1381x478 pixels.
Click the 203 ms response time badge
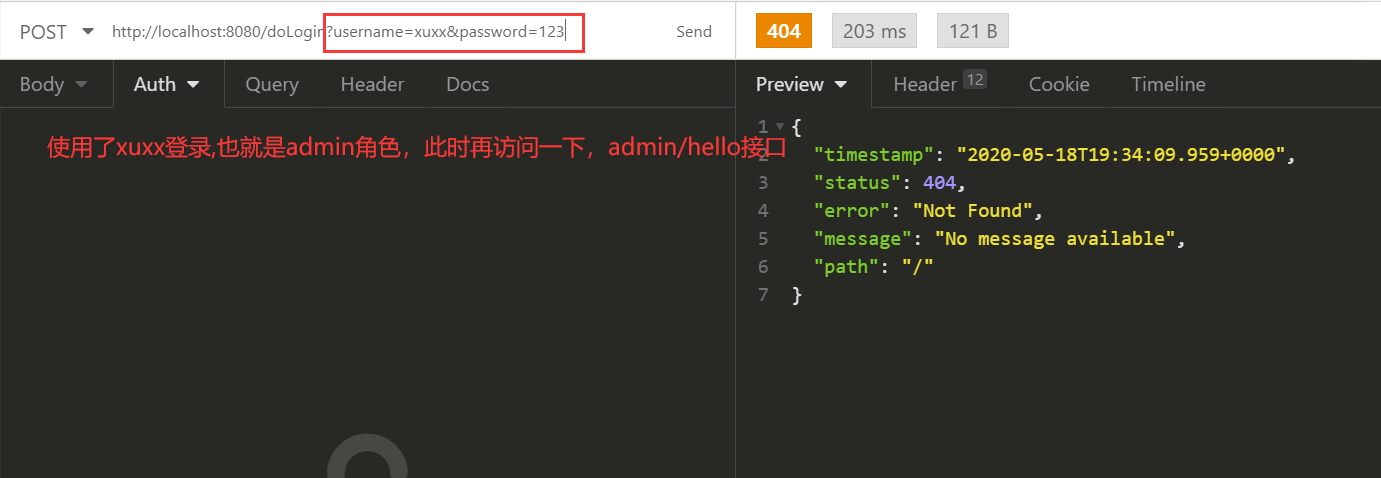(x=874, y=31)
